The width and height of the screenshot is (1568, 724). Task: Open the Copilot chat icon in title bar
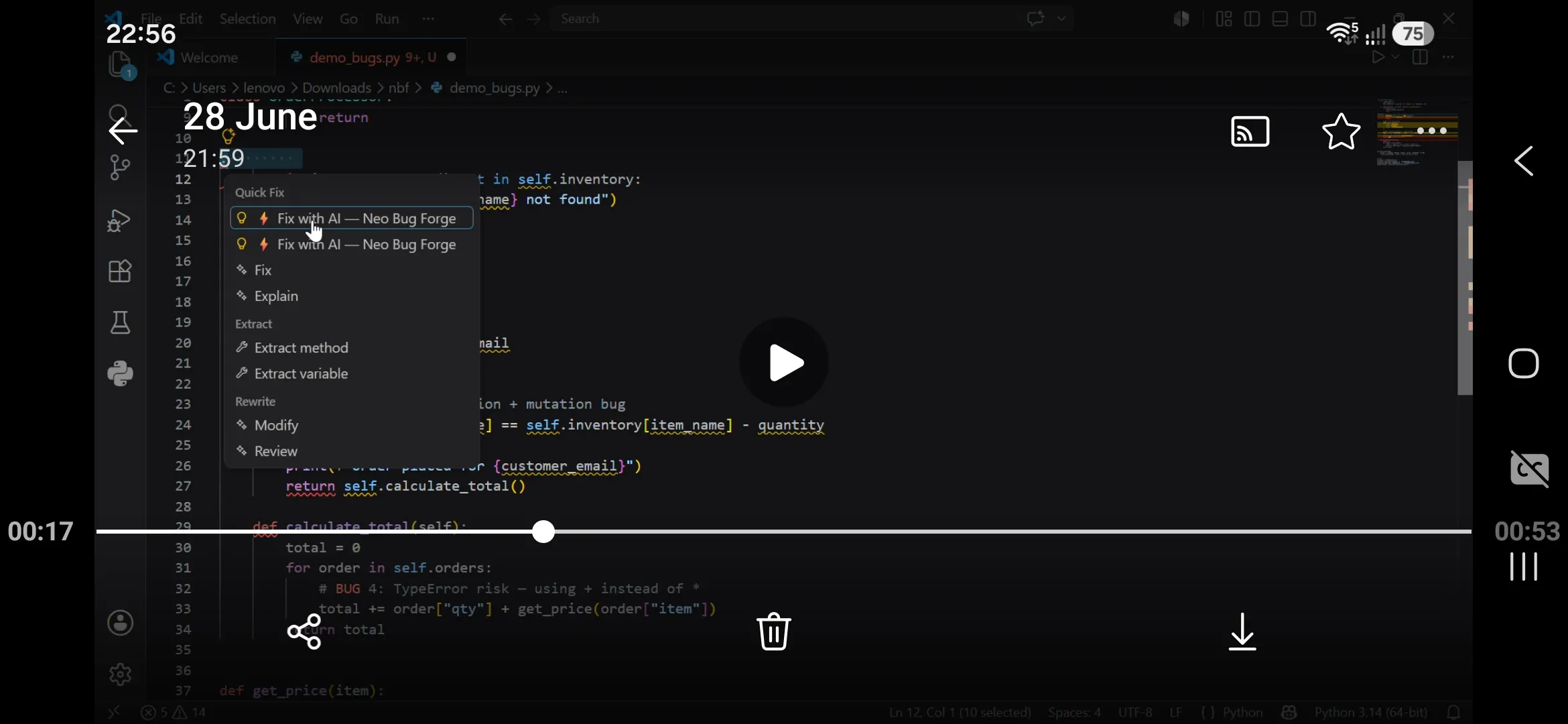pyautogui.click(x=1035, y=19)
